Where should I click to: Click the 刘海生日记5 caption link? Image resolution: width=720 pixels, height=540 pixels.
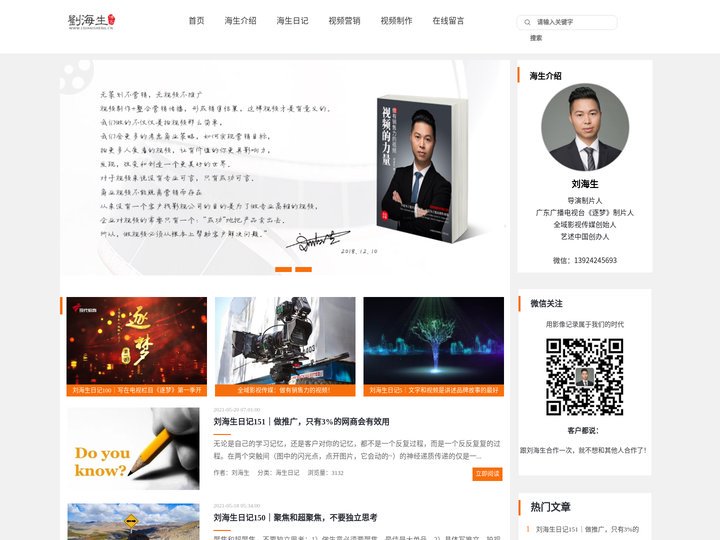[x=433, y=390]
